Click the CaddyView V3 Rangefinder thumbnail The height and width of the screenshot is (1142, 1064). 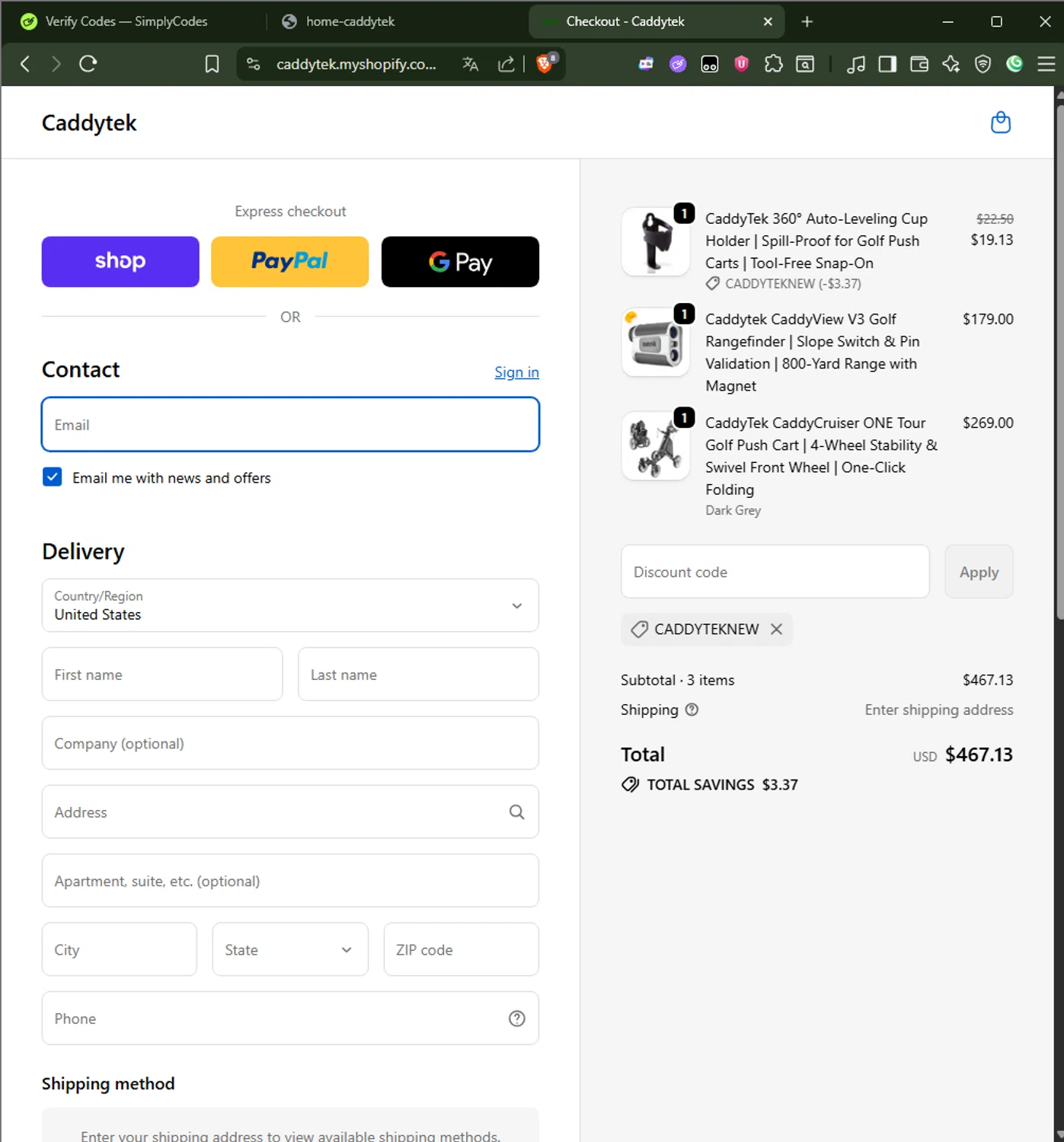click(656, 342)
